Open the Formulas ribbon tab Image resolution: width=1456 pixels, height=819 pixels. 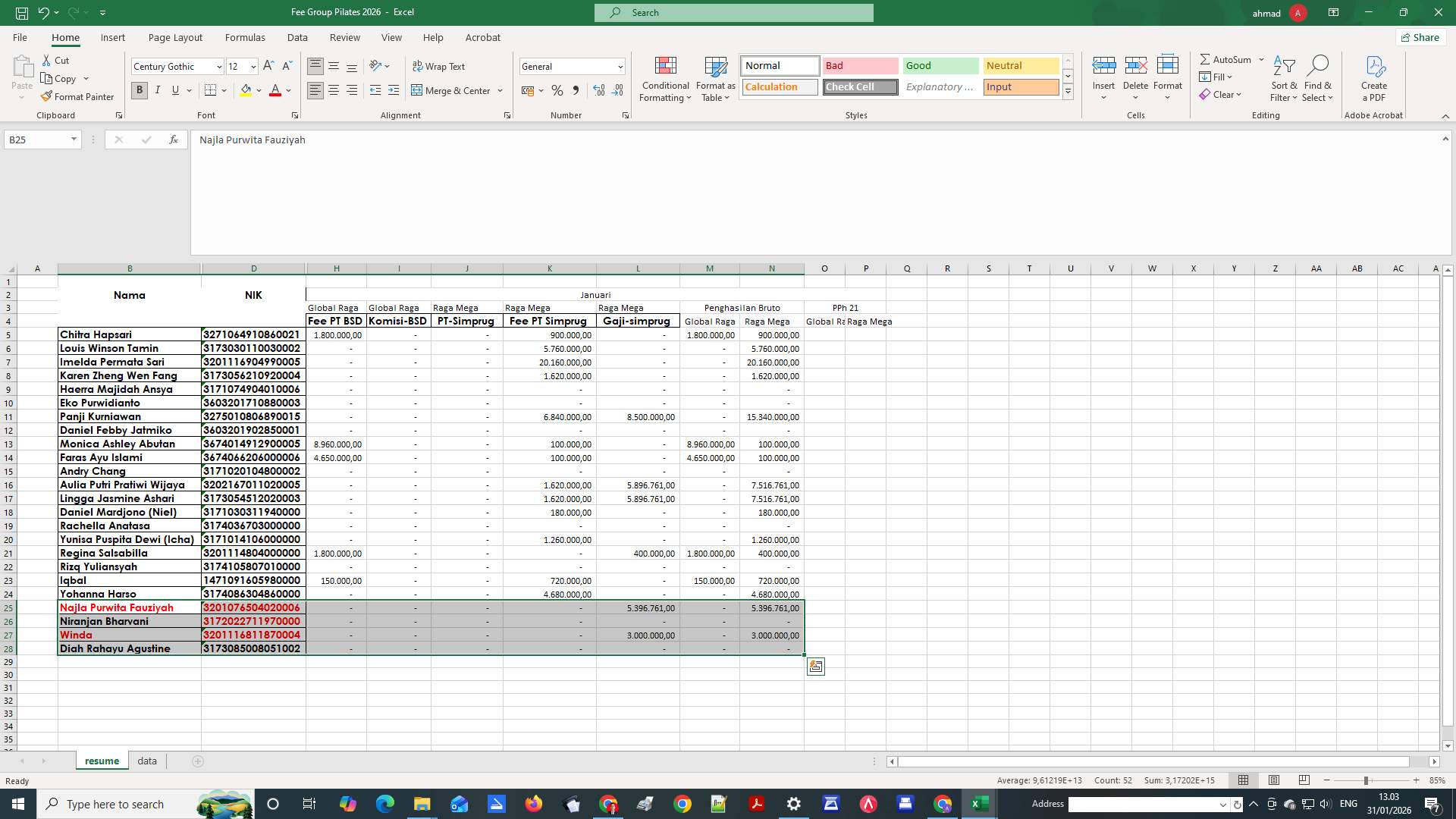click(245, 37)
